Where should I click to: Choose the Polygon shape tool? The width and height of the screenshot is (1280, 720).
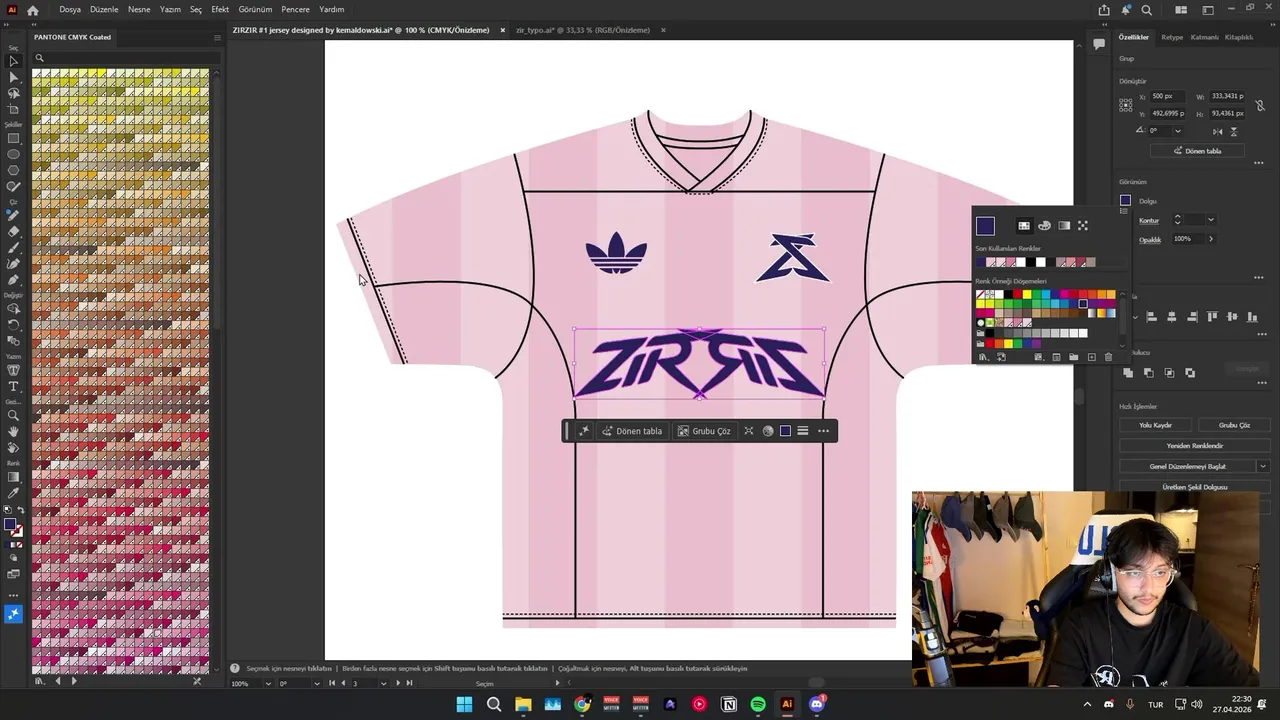point(13,171)
